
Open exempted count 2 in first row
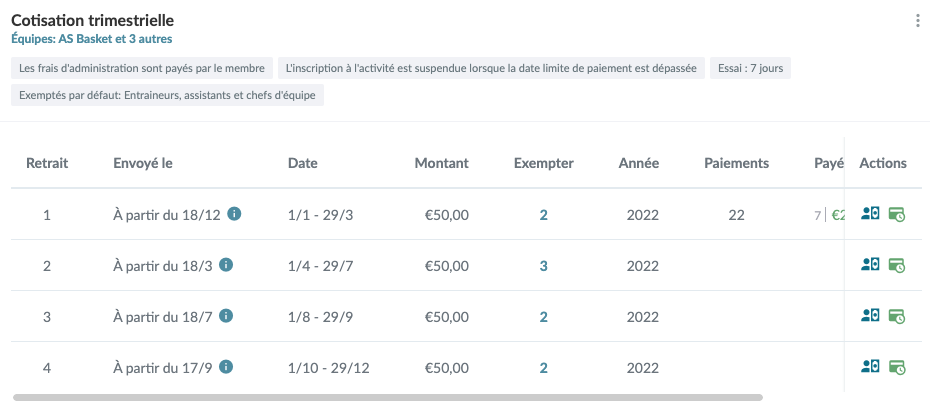click(543, 215)
